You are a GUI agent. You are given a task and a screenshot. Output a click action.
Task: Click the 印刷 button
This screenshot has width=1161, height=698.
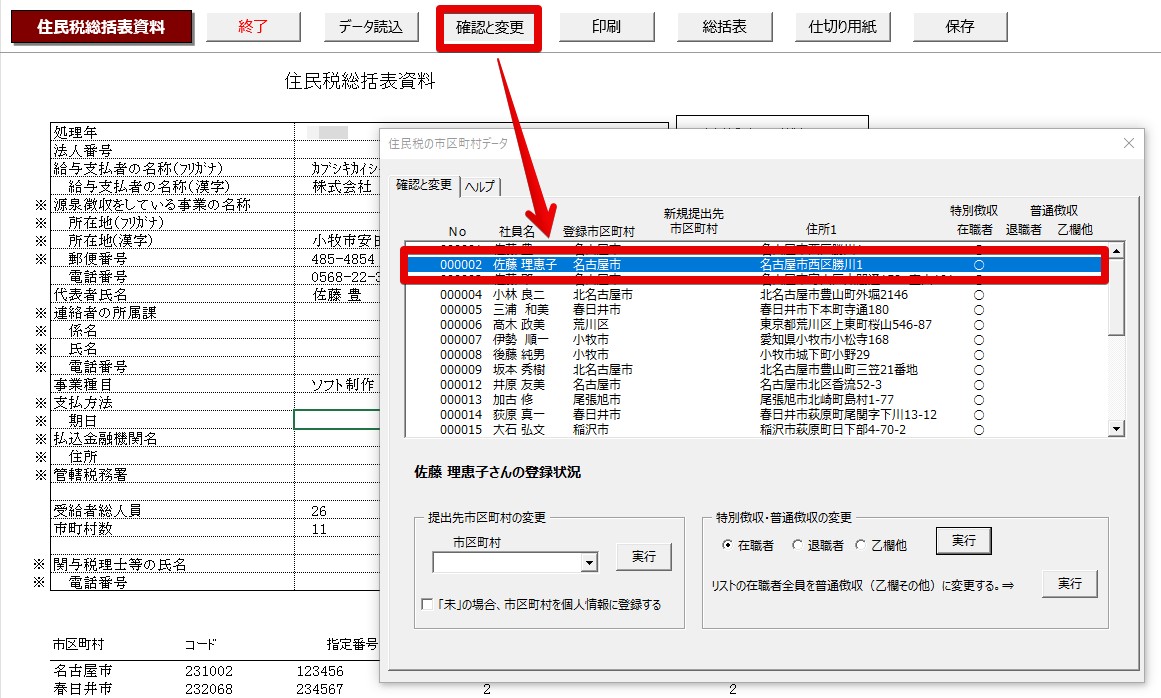606,27
